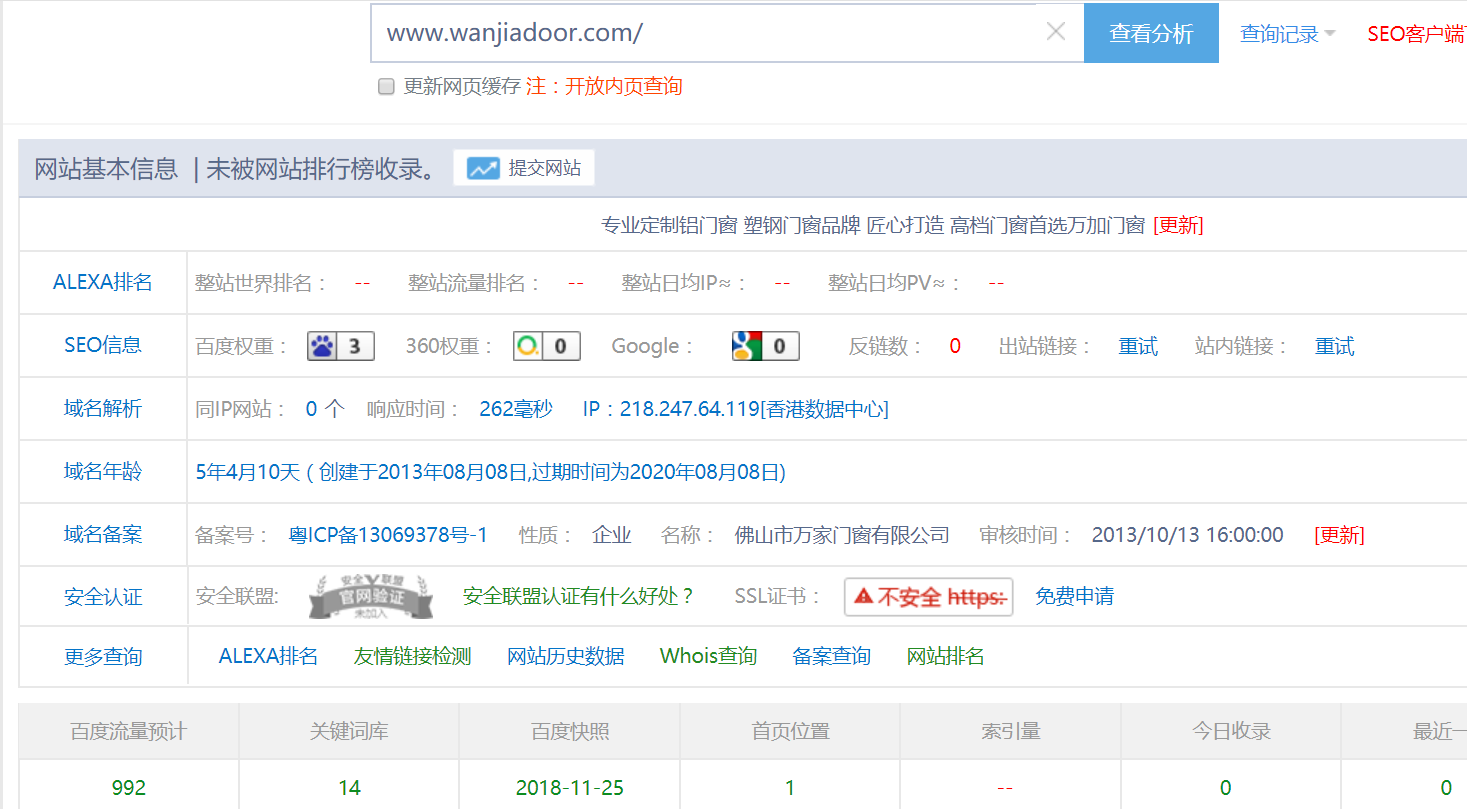Click 免费申请 for SSL certificate
Screen dimensions: 1467x809
pos(1074,597)
